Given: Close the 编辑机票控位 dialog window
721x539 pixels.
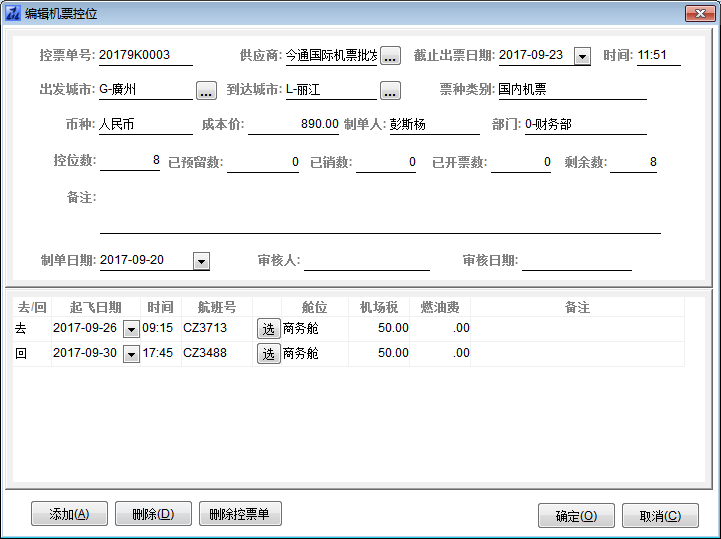Looking at the screenshot, I should tap(698, 13).
